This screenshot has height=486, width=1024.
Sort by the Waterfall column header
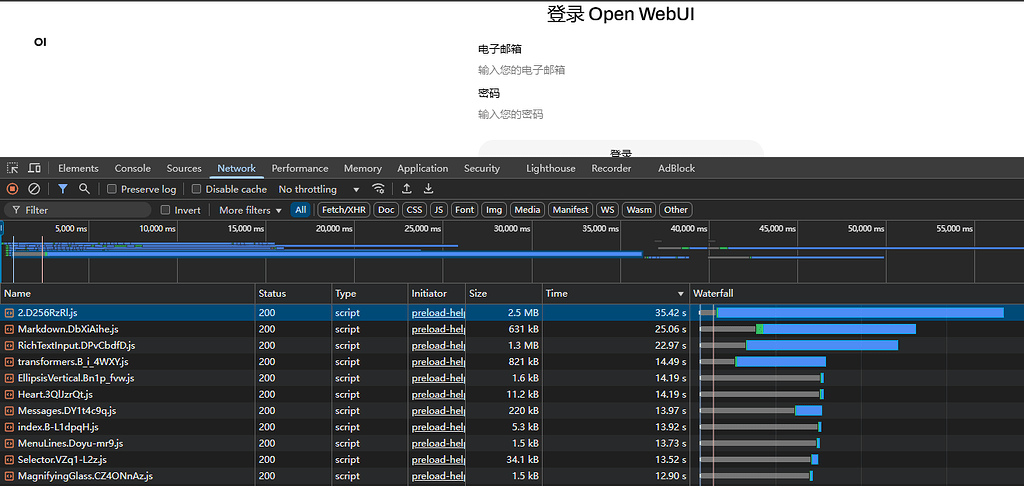tap(857, 294)
